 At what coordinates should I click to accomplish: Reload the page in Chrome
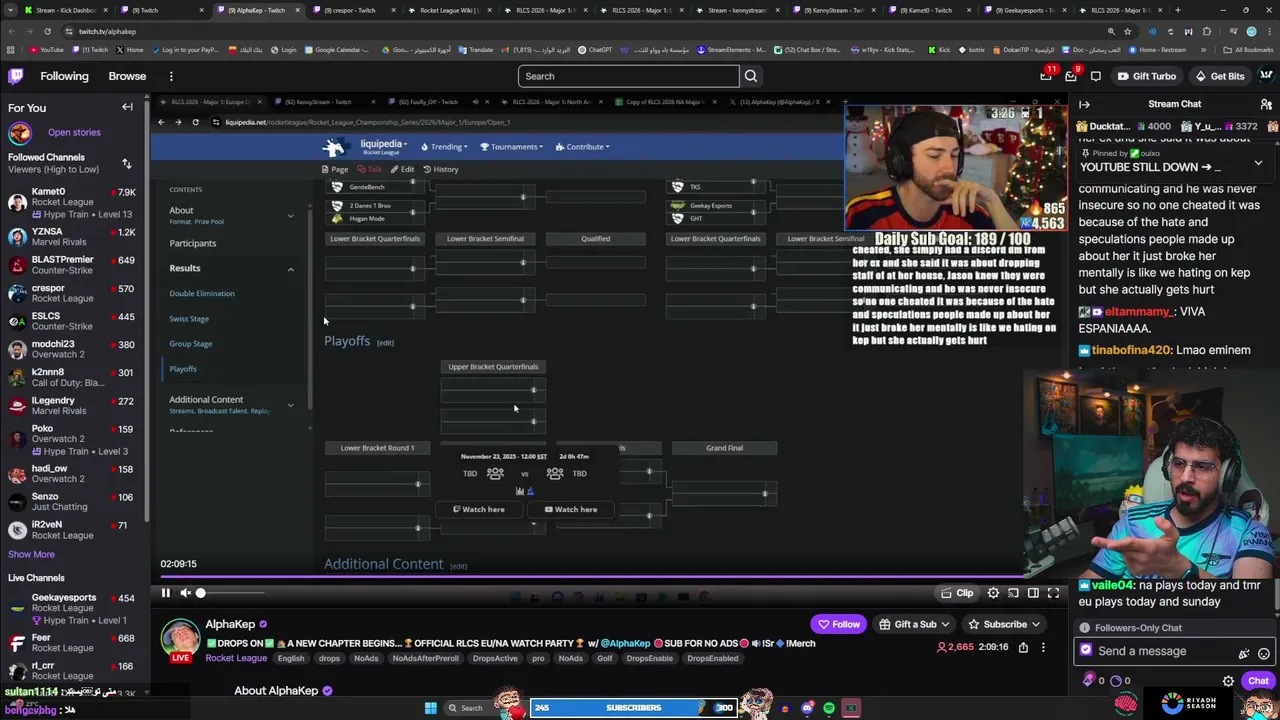pyautogui.click(x=47, y=31)
